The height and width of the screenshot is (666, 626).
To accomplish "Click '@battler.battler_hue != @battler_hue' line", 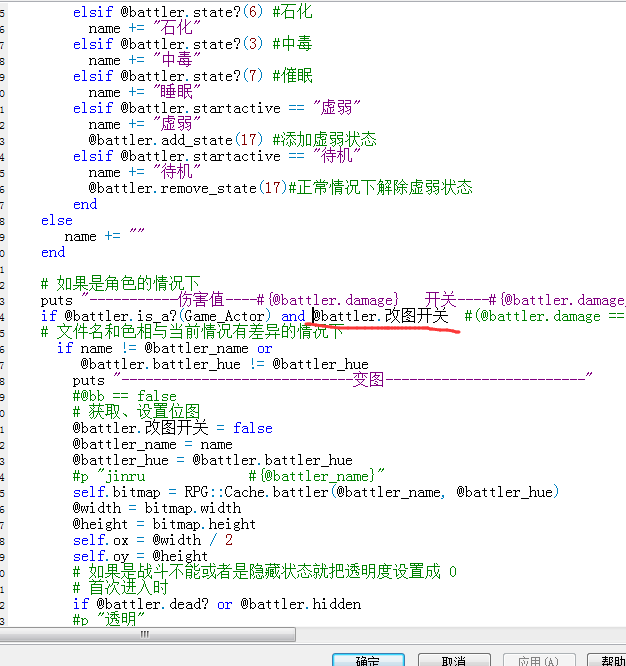I will click(224, 364).
